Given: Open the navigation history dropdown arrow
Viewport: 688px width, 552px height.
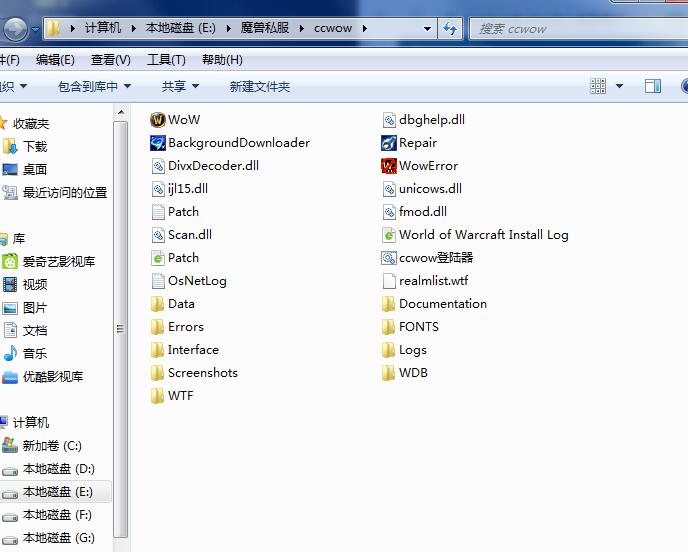Looking at the screenshot, I should tap(36, 29).
